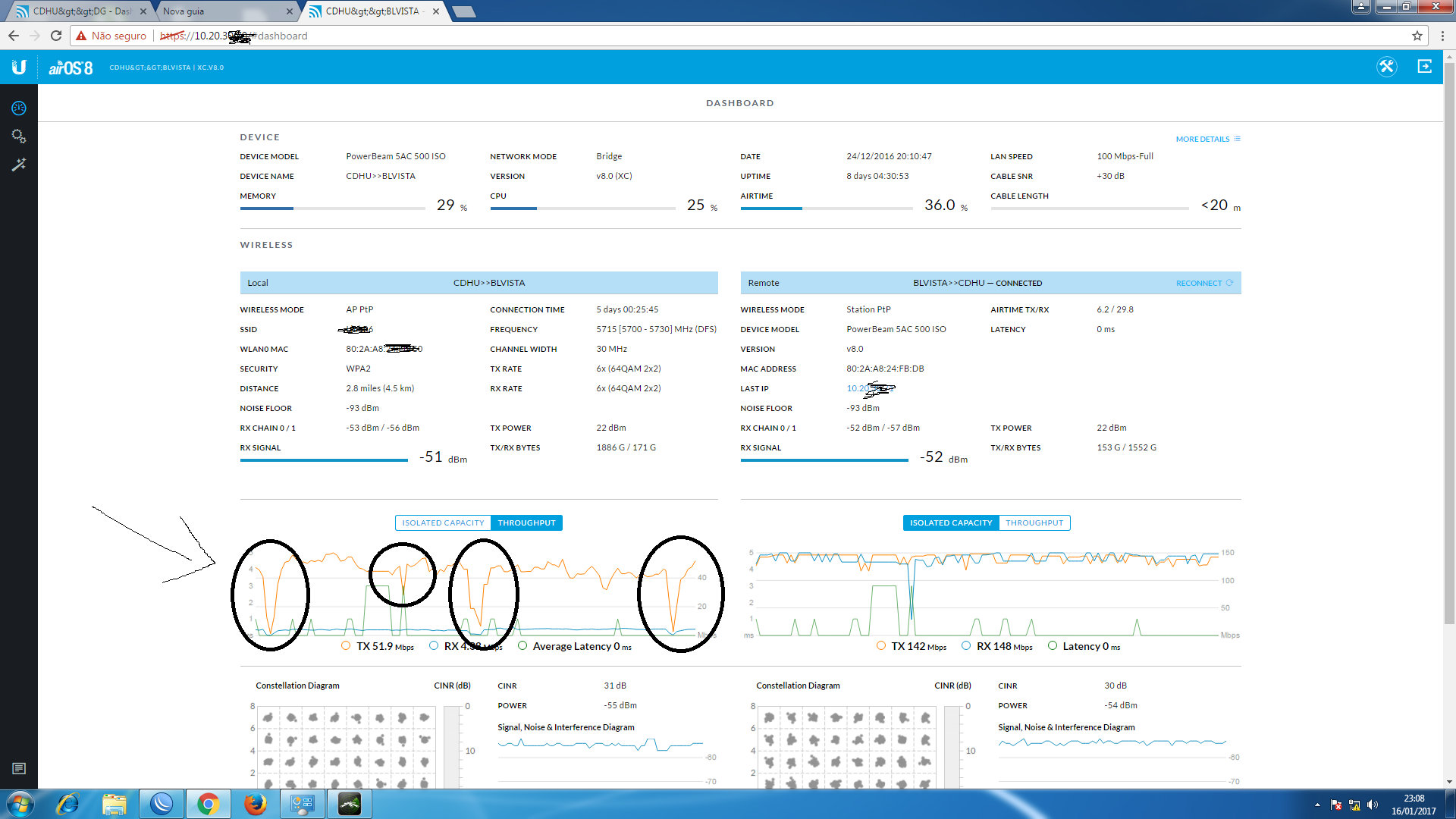Click the logout icon in header
This screenshot has width=1456, height=819.
[1424, 67]
